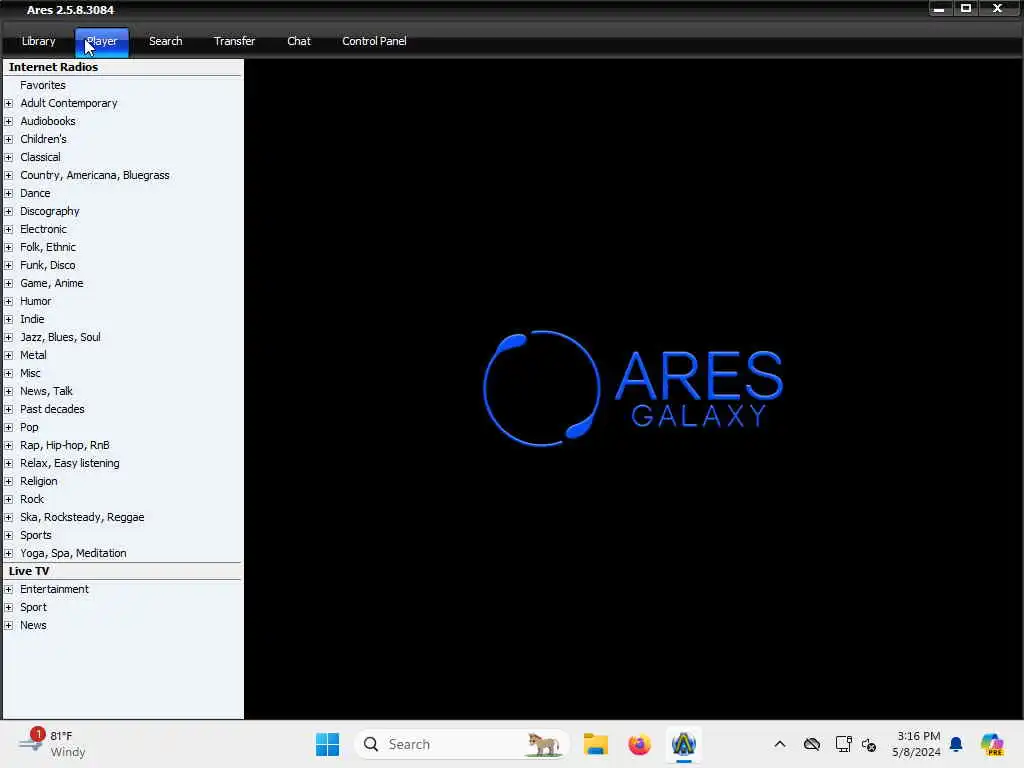
Task: Launch Firefox from the taskbar
Action: click(x=639, y=744)
